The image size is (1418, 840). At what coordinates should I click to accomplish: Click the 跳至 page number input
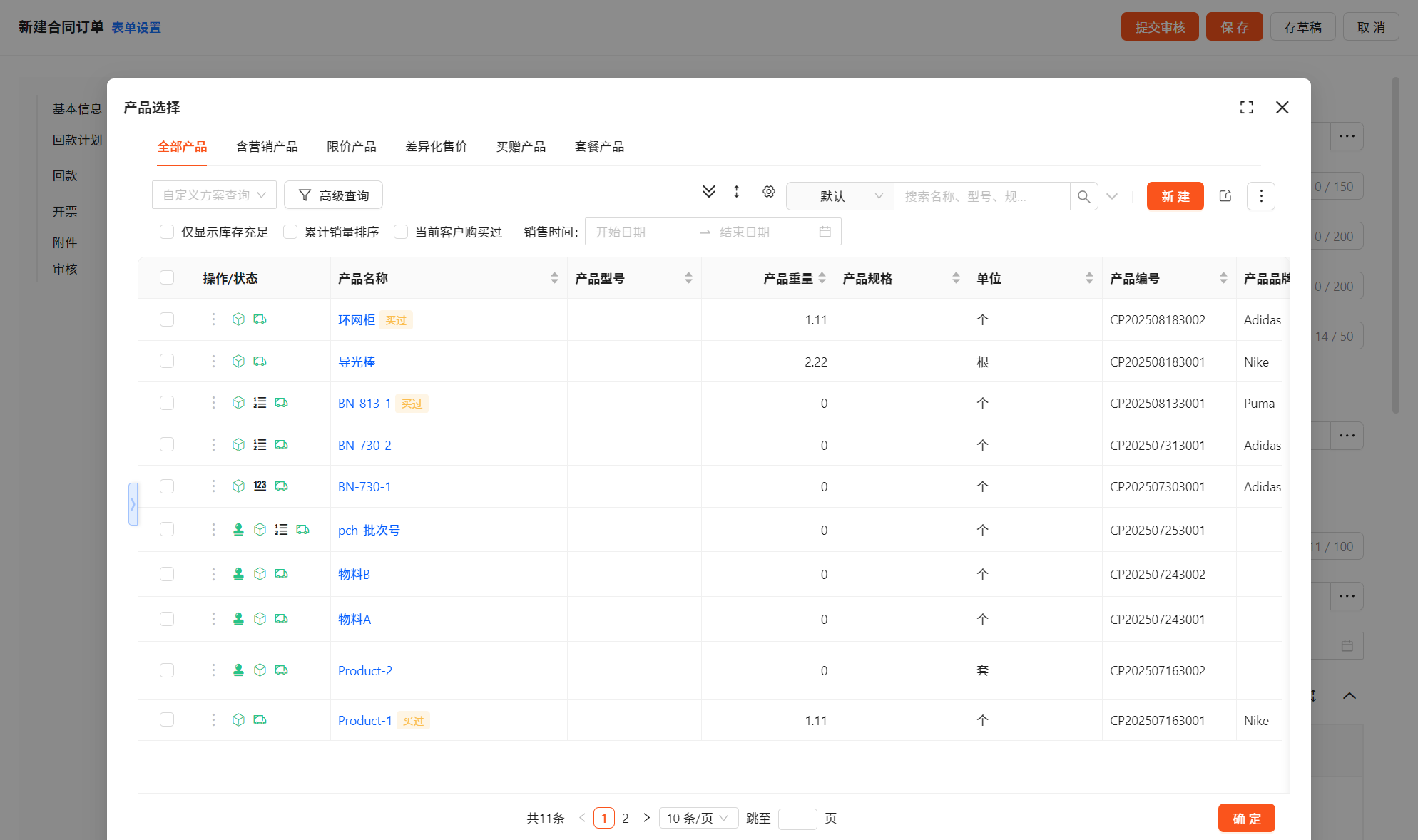[x=797, y=819]
